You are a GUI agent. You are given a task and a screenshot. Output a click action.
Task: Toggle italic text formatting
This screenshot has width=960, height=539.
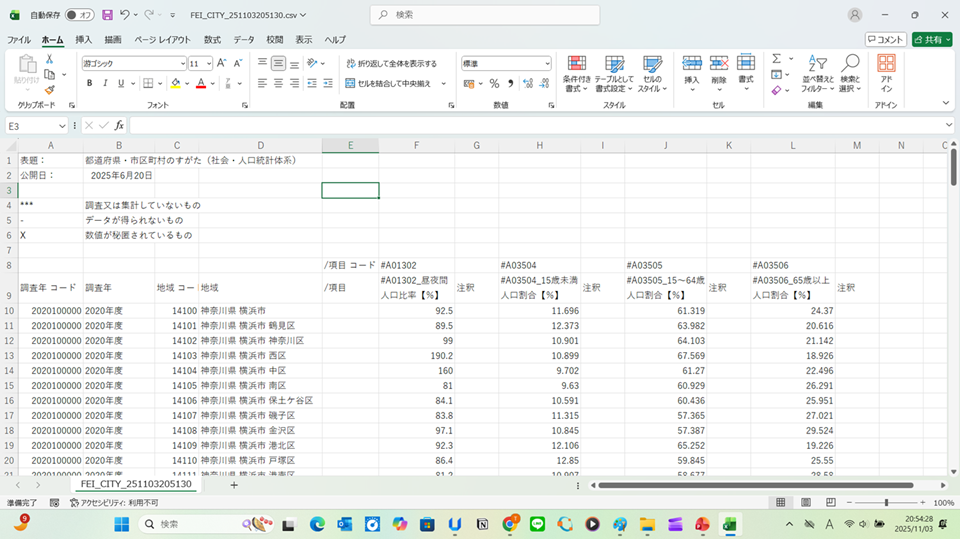click(104, 84)
